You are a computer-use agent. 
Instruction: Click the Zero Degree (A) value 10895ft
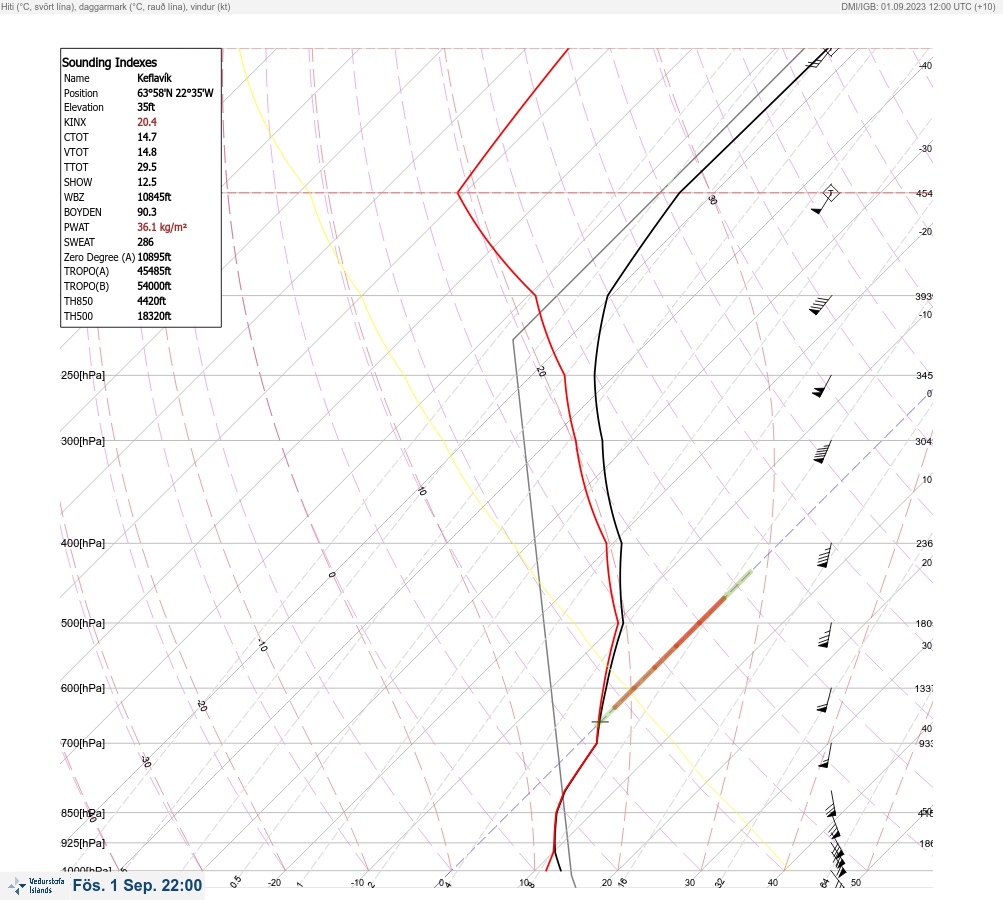click(154, 257)
